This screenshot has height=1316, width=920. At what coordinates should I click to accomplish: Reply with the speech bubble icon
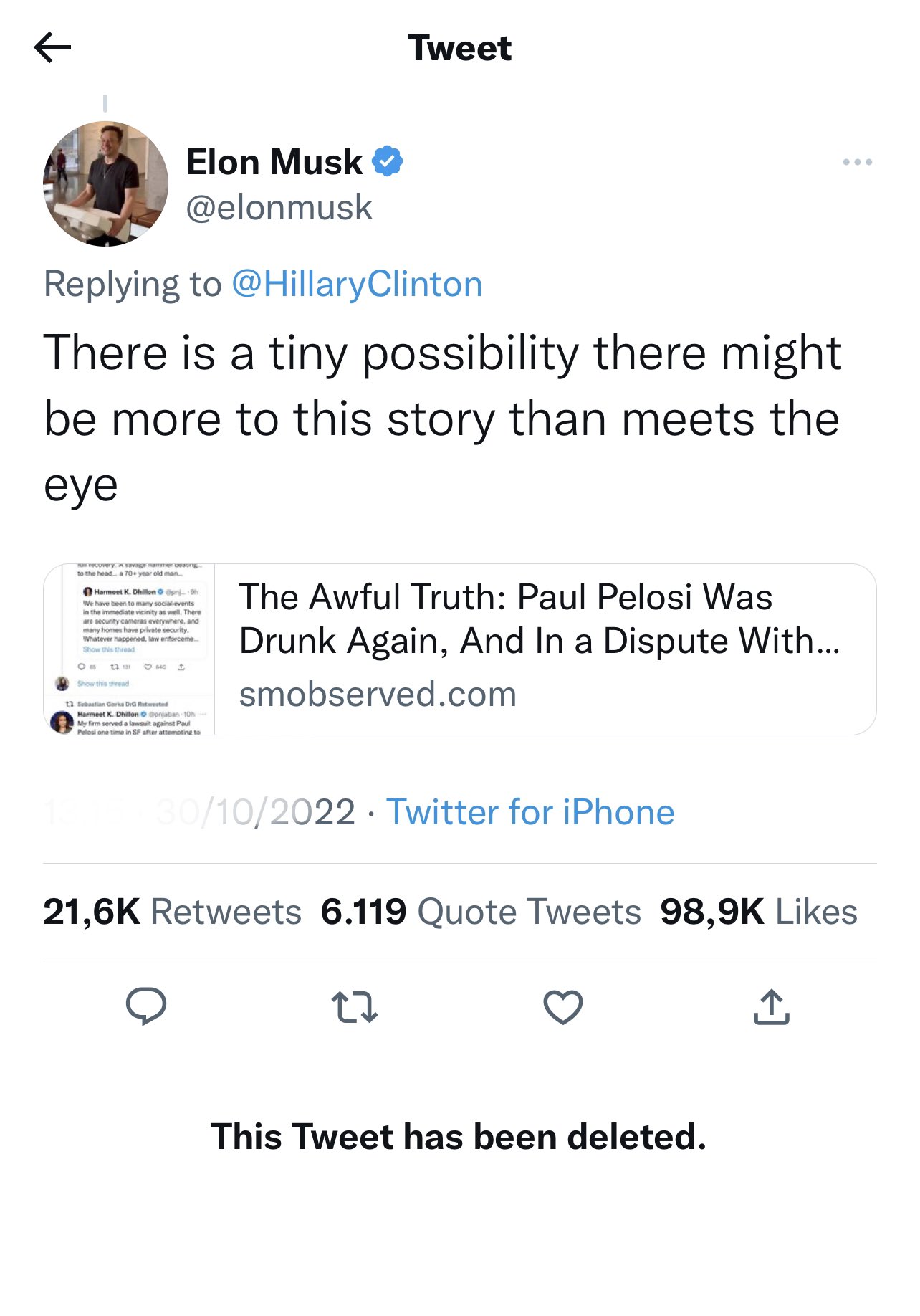[x=146, y=1006]
